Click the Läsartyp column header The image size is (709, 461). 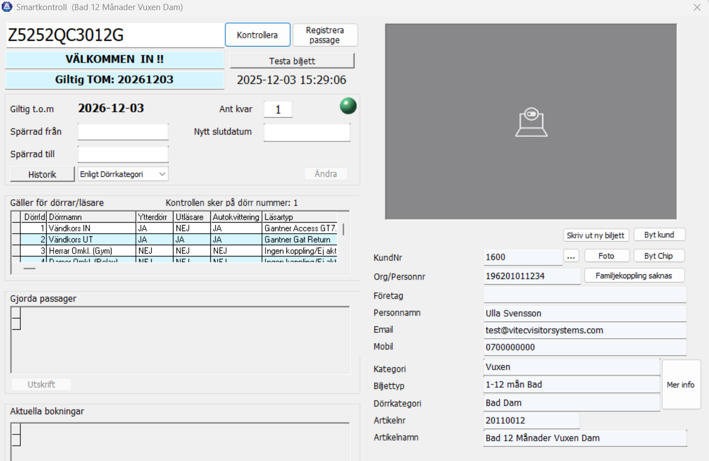pos(300,217)
